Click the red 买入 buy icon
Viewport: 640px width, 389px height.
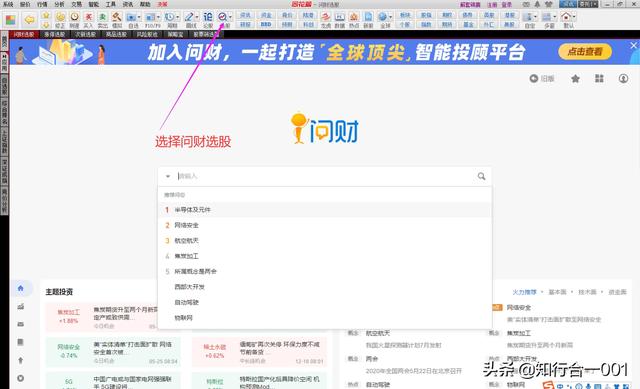[88, 17]
